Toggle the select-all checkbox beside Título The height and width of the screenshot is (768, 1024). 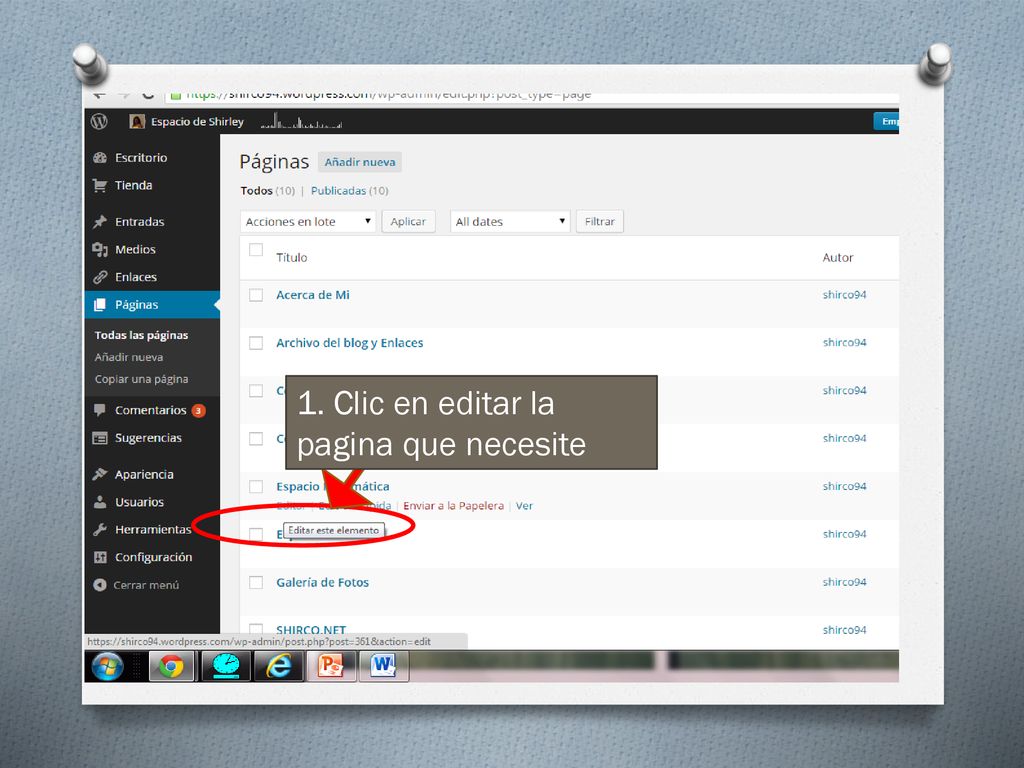point(256,250)
